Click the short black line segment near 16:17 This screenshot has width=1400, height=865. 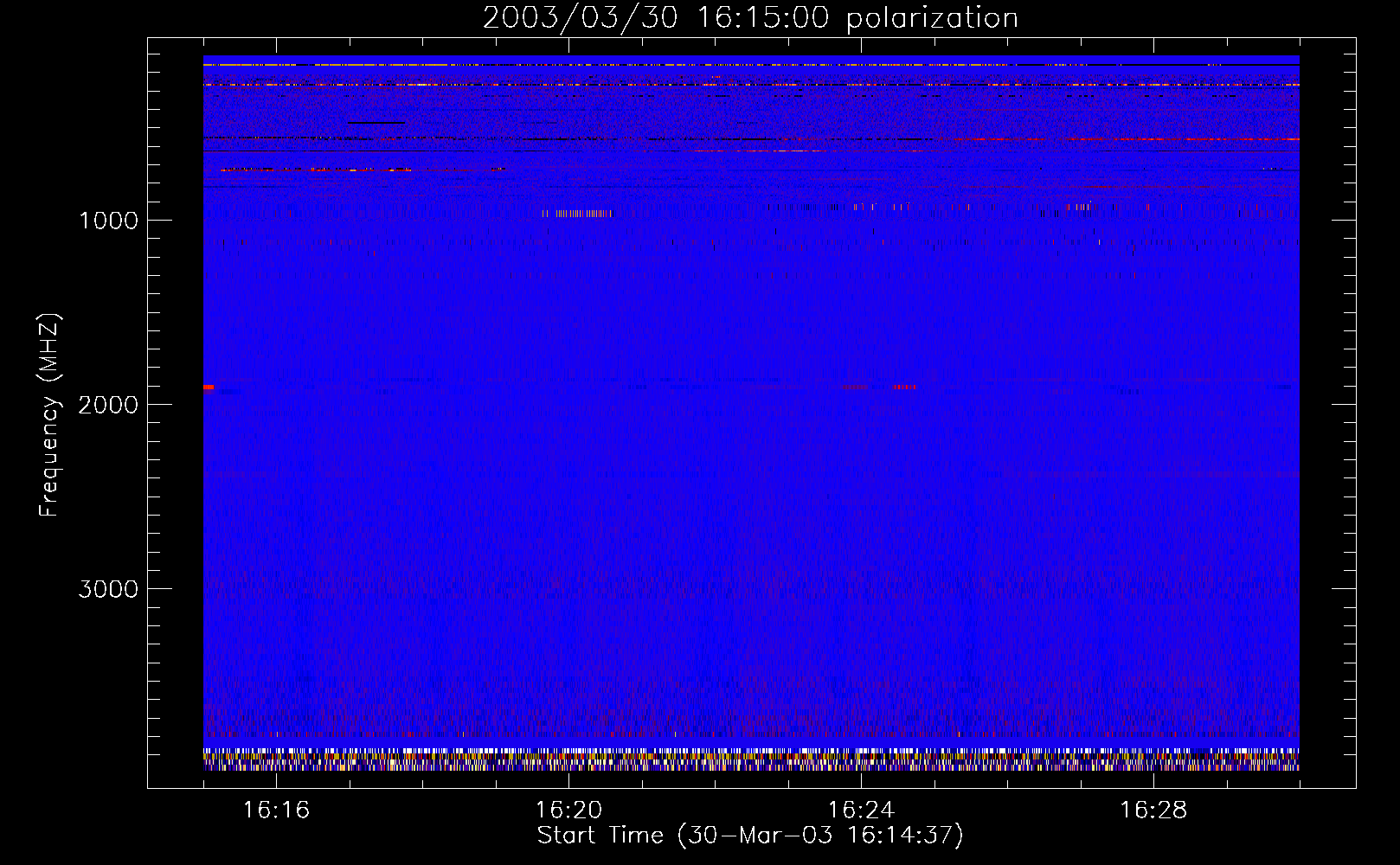click(x=376, y=123)
